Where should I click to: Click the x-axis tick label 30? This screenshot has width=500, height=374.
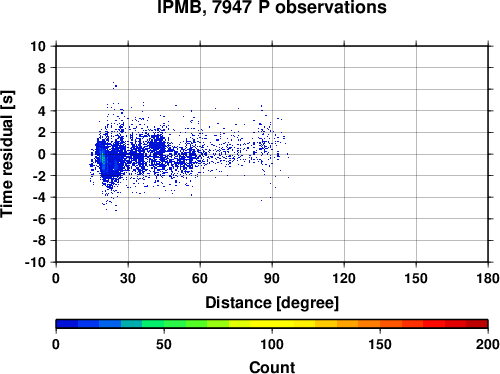128,278
